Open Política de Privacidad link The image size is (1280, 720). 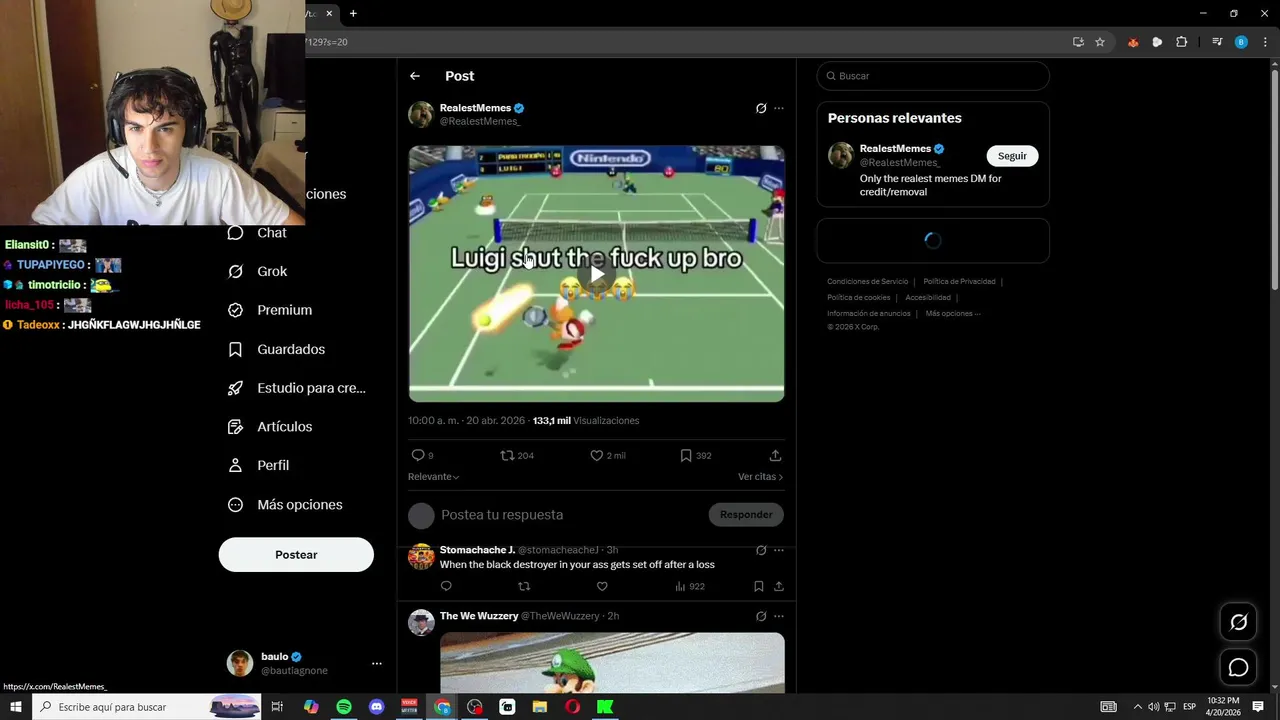959,282
